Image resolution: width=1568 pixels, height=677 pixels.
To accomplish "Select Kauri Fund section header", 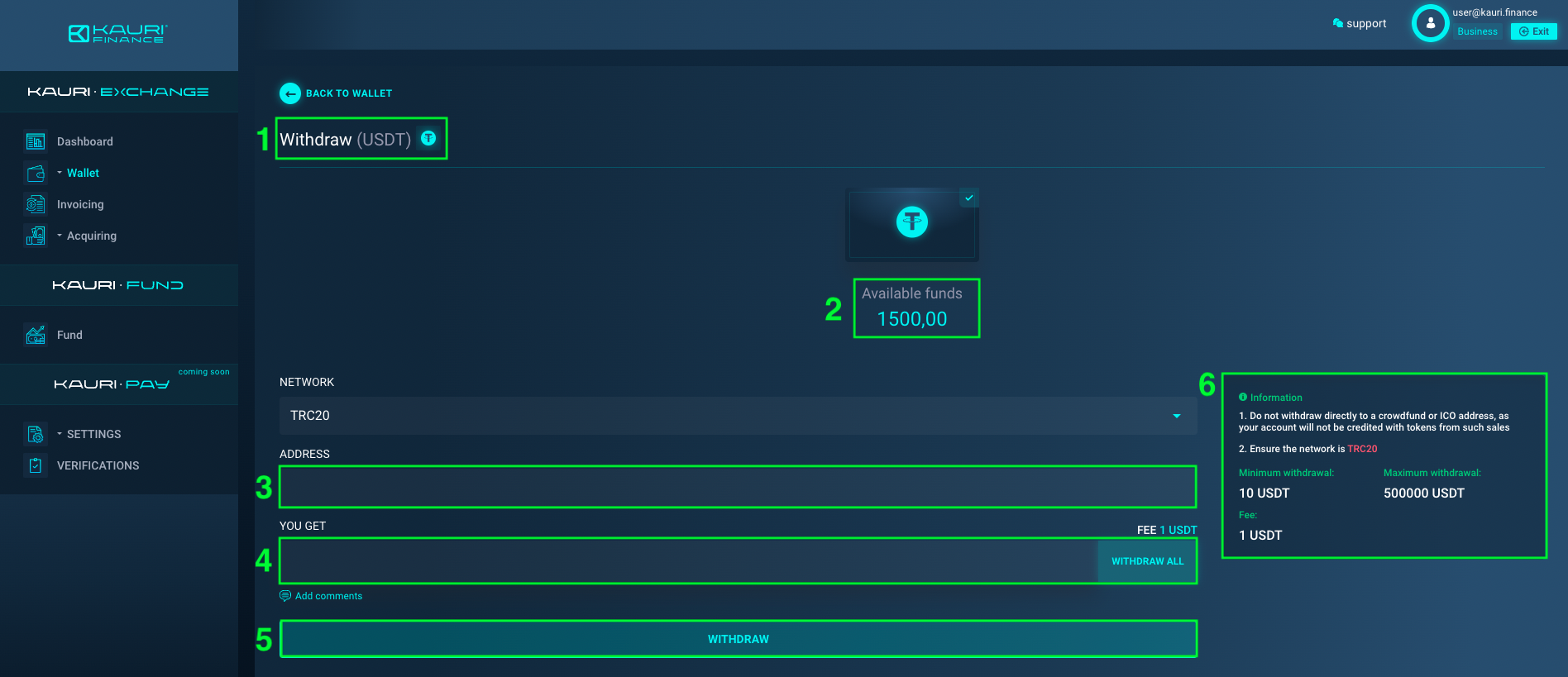I will coord(118,285).
